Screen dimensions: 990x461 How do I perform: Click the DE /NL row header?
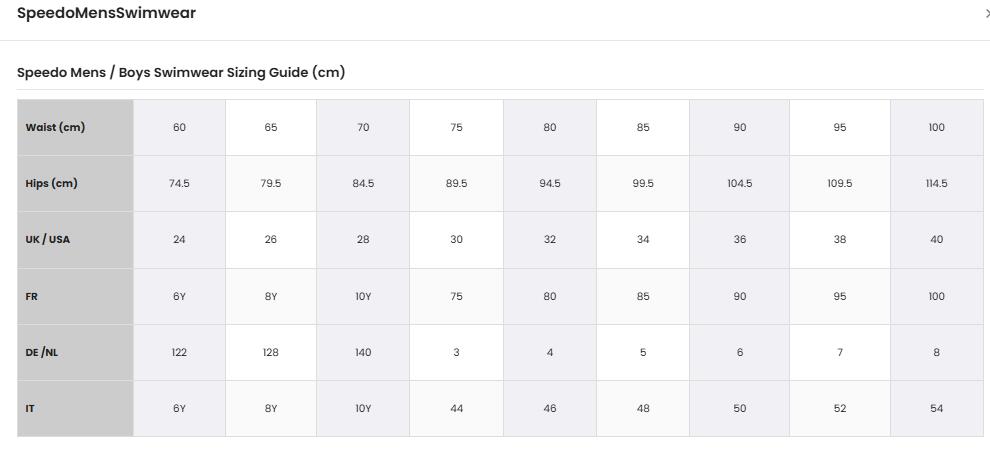(x=75, y=352)
